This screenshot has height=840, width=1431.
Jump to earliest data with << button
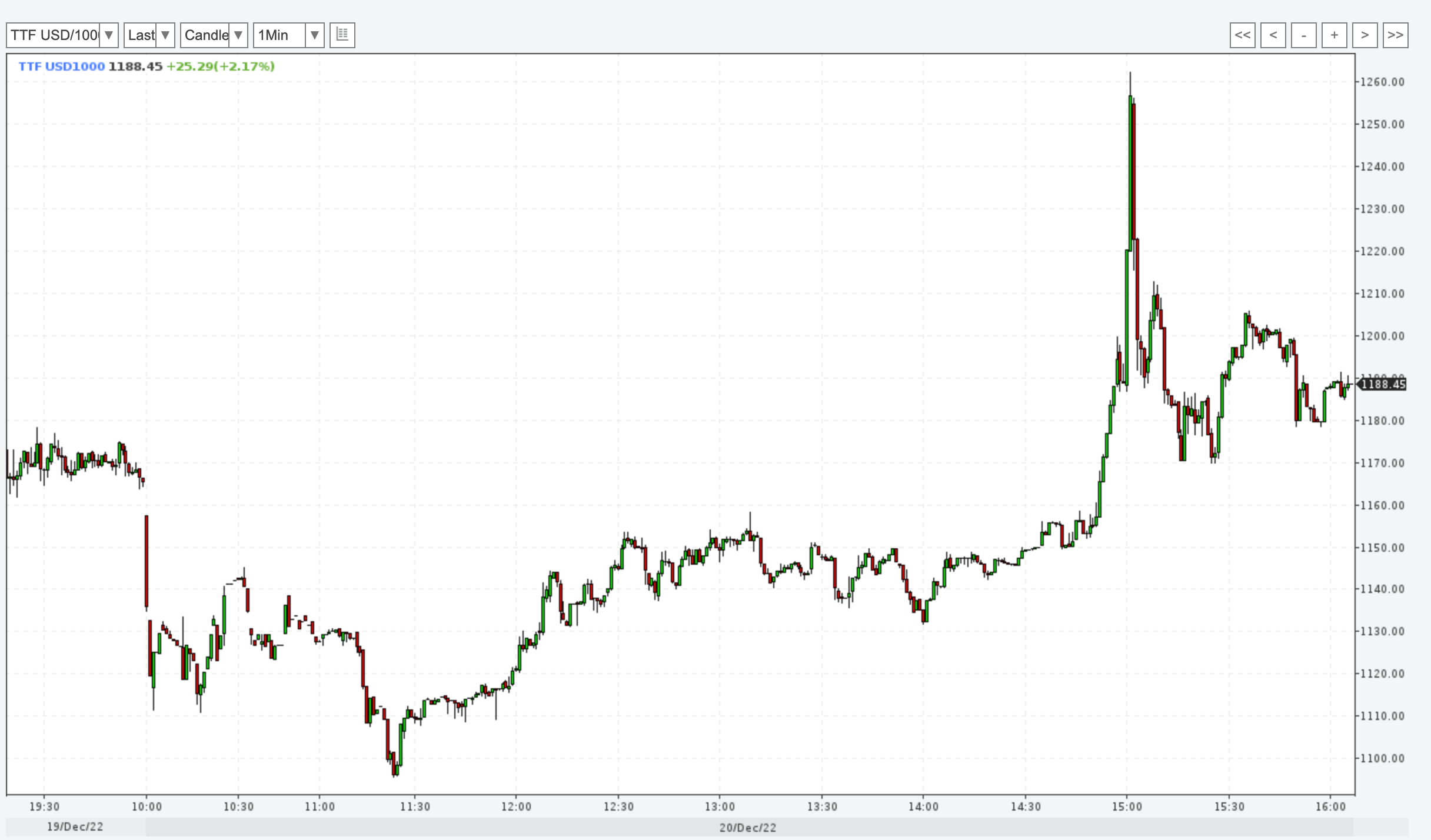[x=1242, y=35]
